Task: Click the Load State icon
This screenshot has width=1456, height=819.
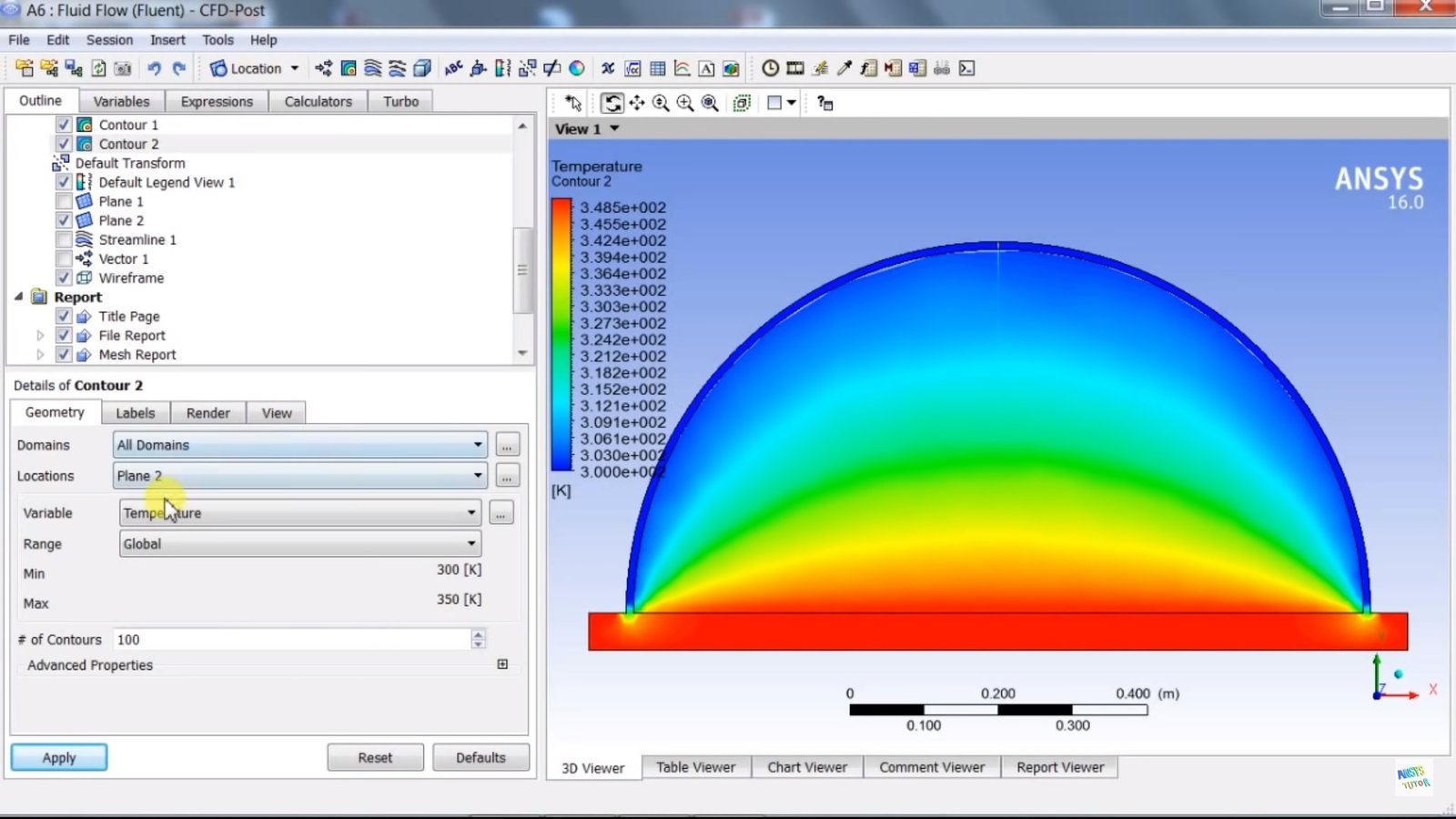Action: pos(49,68)
